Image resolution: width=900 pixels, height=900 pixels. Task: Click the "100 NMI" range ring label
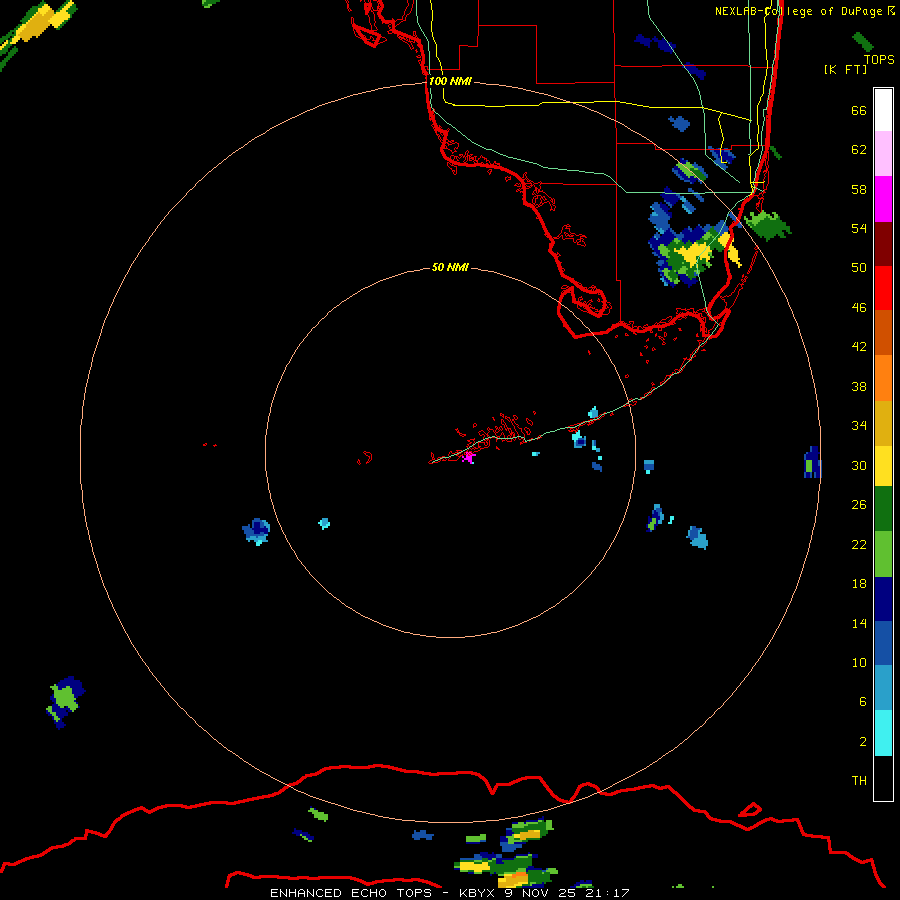click(x=450, y=81)
